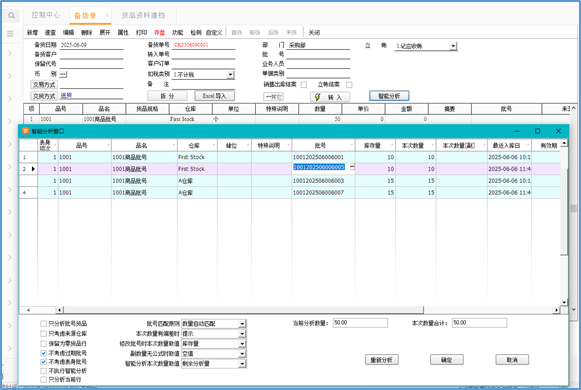Click 送货 link in 交货方式 field
The image size is (581, 390).
66,96
